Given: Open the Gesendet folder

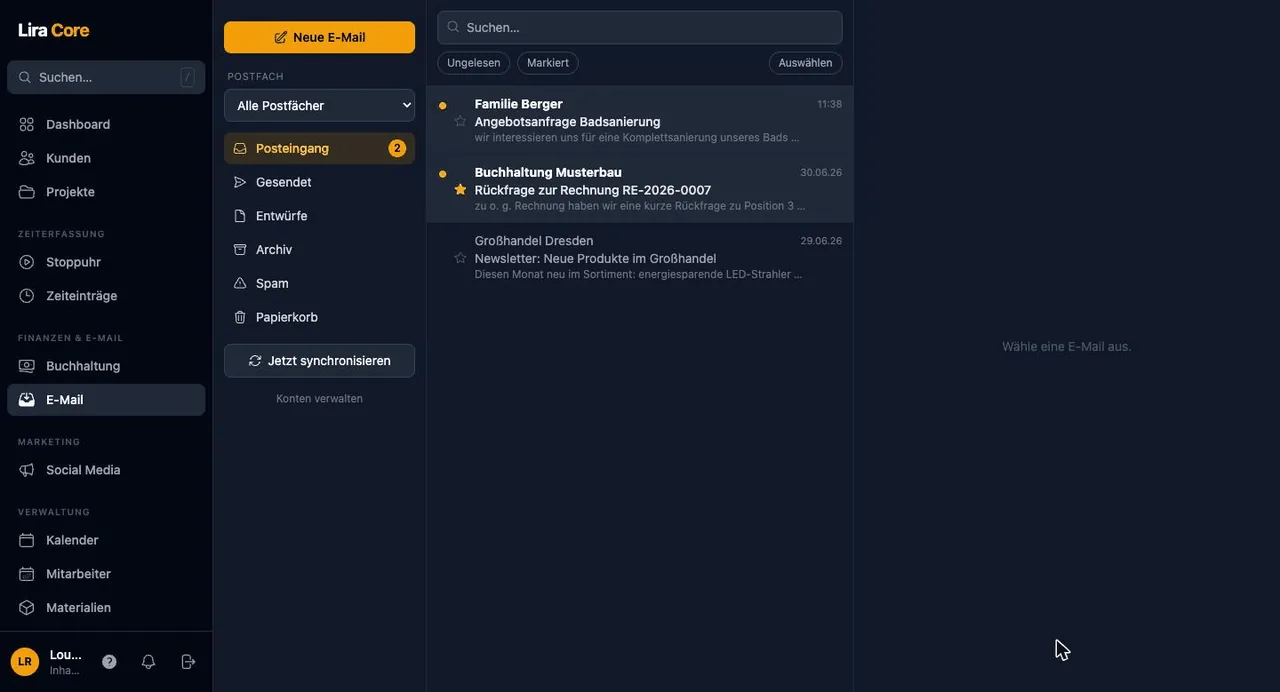Looking at the screenshot, I should (x=319, y=182).
